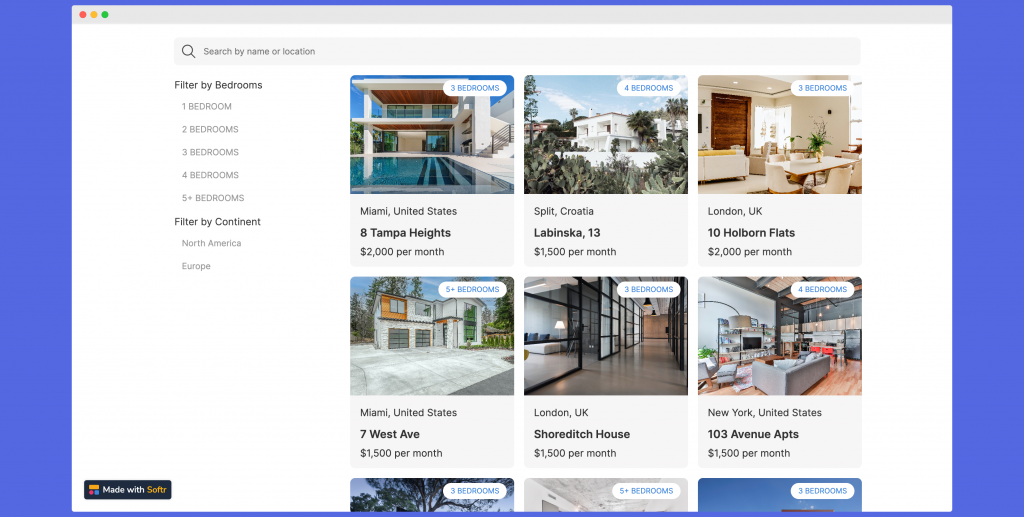Viewport: 1024px width, 517px height.
Task: Filter by North America continent
Action: click(x=212, y=243)
